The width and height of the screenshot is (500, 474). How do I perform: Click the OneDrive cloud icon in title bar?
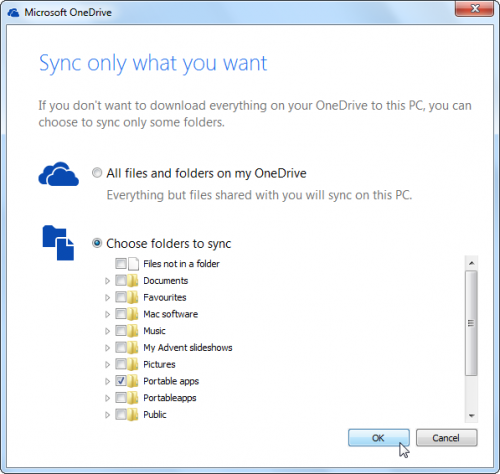pyautogui.click(x=13, y=13)
